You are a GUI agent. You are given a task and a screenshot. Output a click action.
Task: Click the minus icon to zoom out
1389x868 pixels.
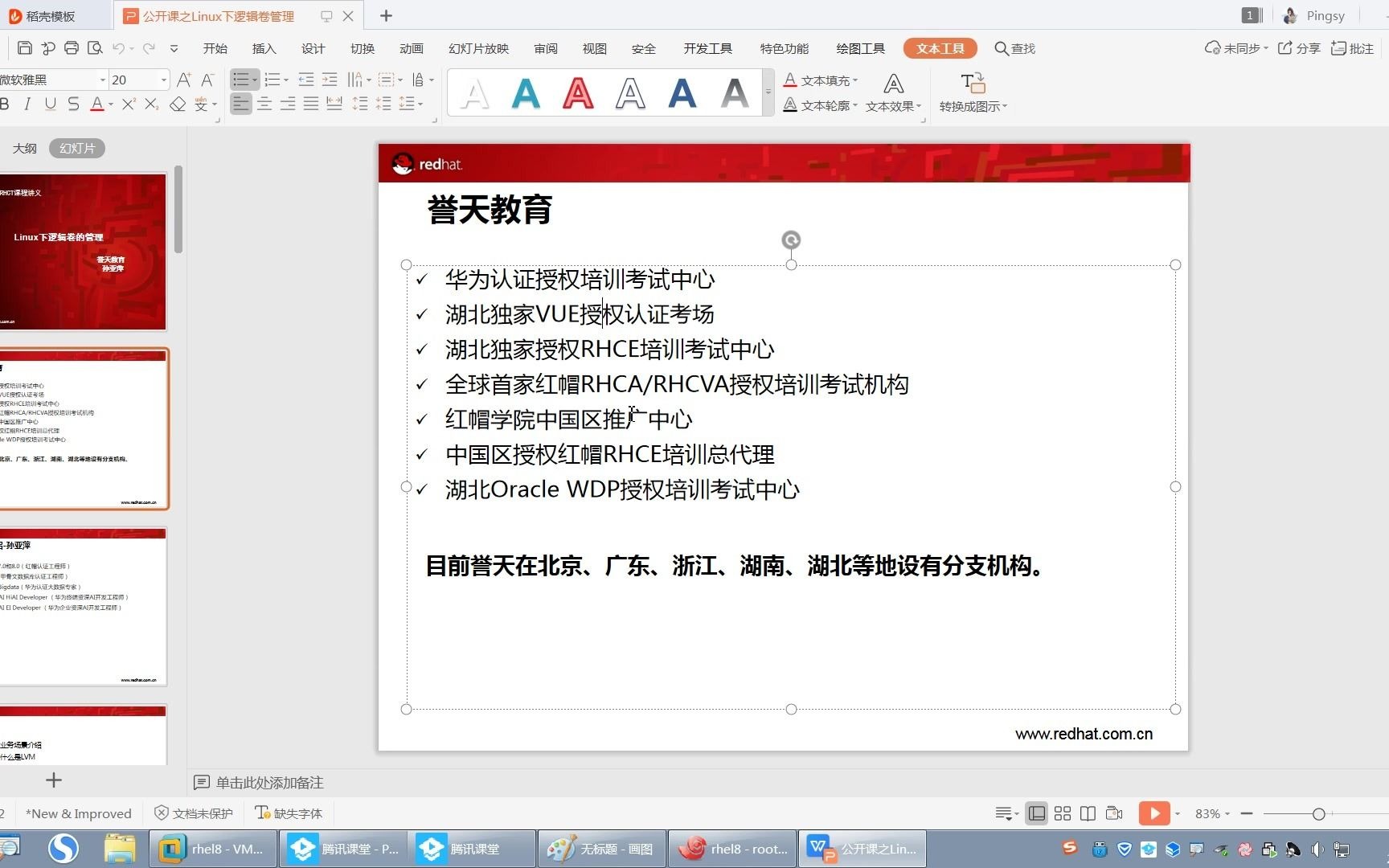[x=1247, y=813]
